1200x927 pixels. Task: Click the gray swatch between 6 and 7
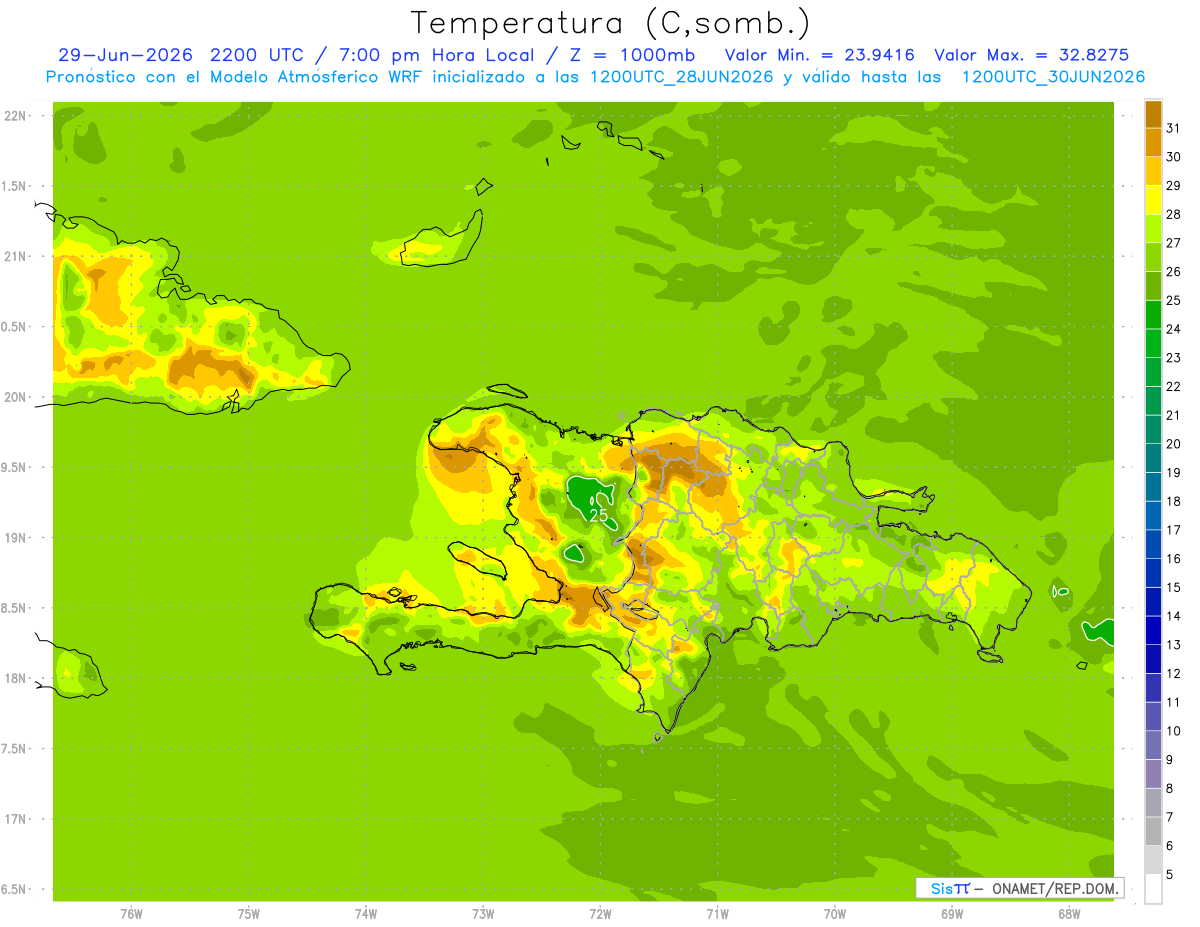click(x=1153, y=831)
